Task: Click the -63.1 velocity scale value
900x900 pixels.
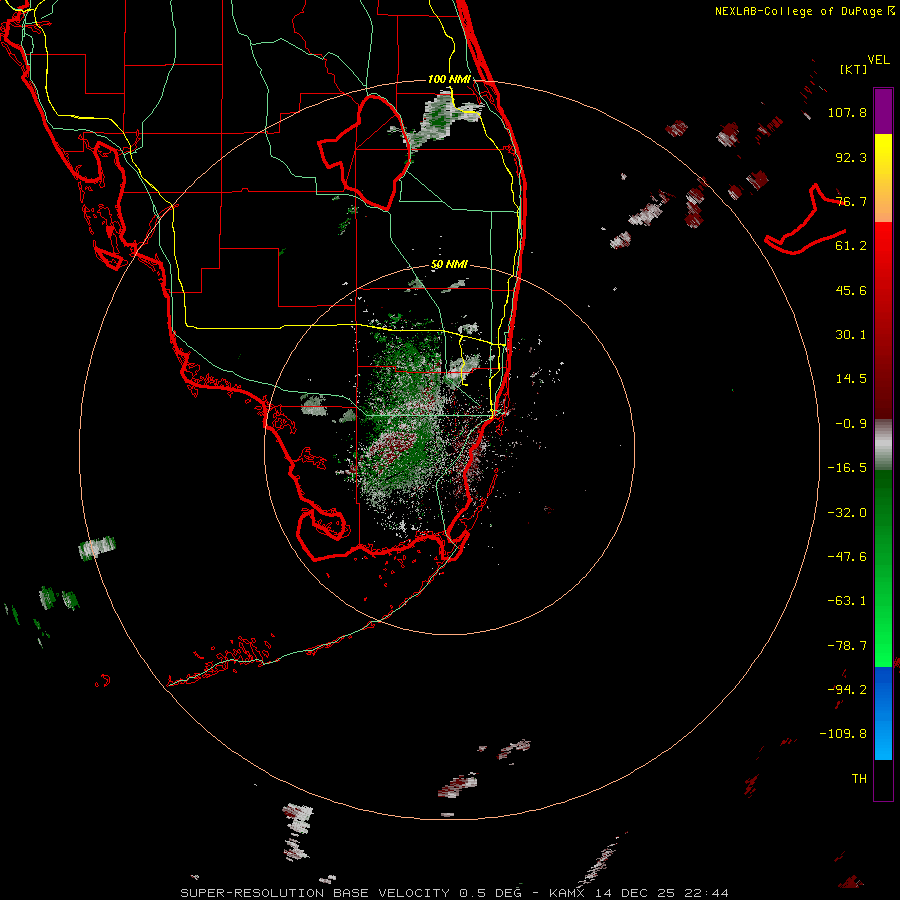Action: [x=847, y=601]
